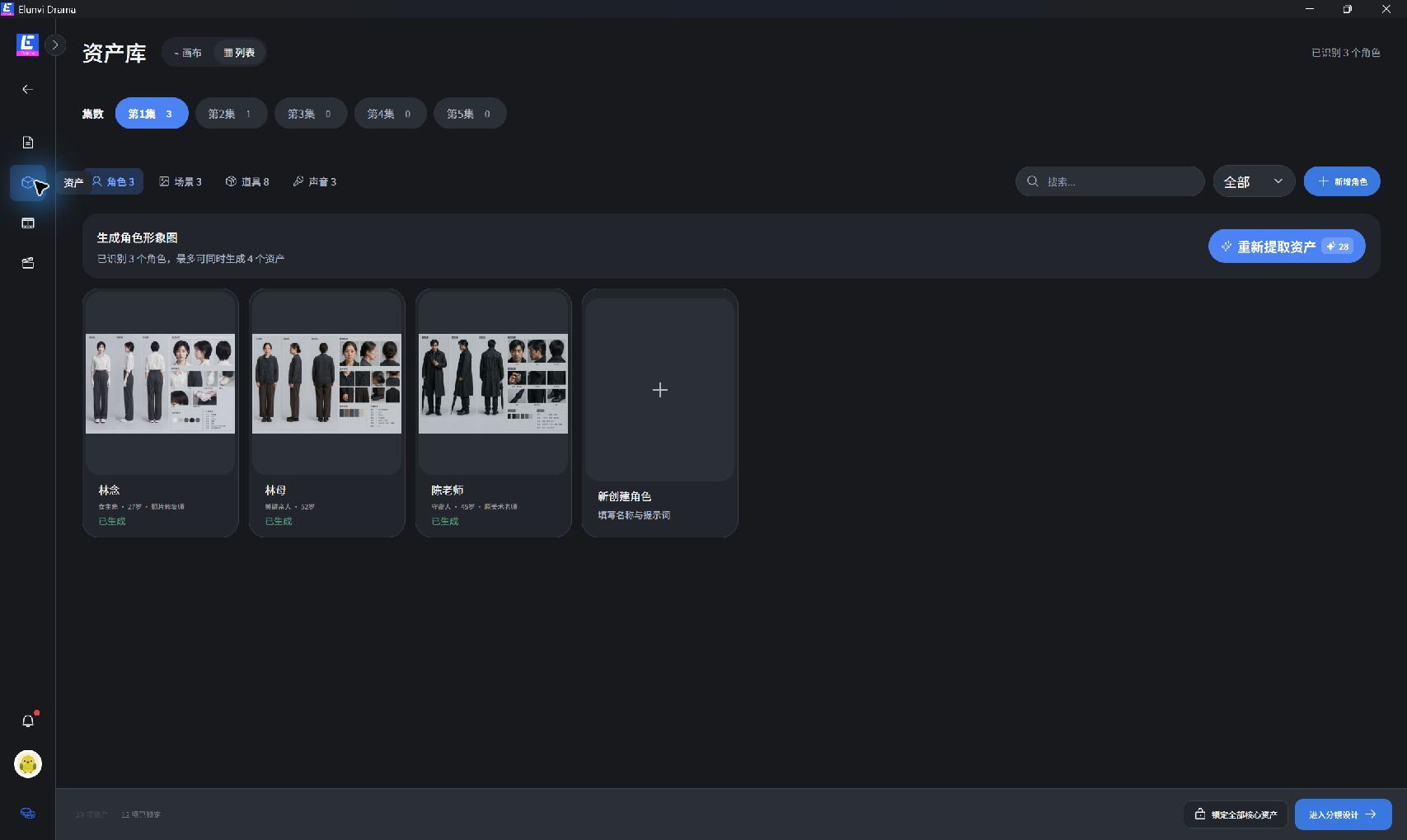Open the 陈老师 character sheet thumbnail
This screenshot has width=1407, height=840.
coord(493,383)
